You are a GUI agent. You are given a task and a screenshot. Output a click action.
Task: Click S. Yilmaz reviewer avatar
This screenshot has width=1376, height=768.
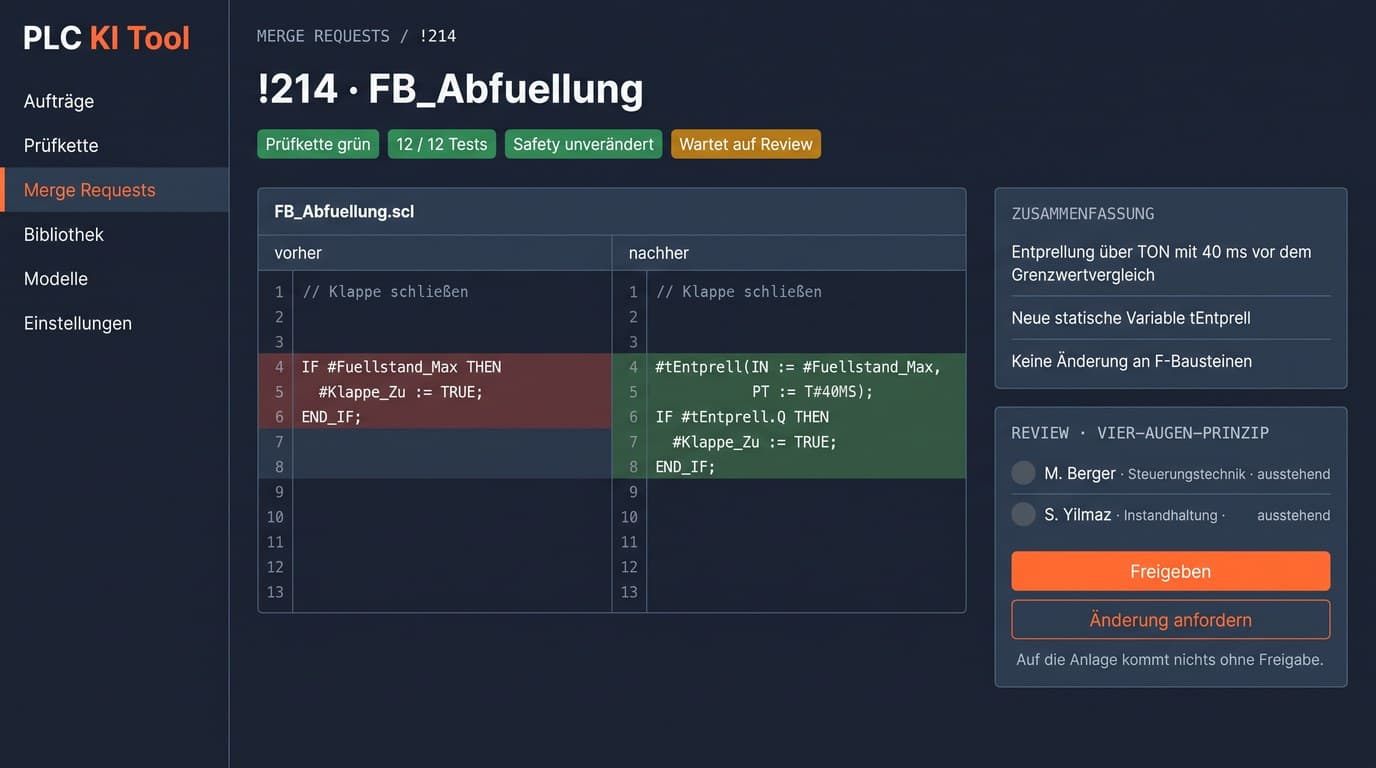point(1023,514)
